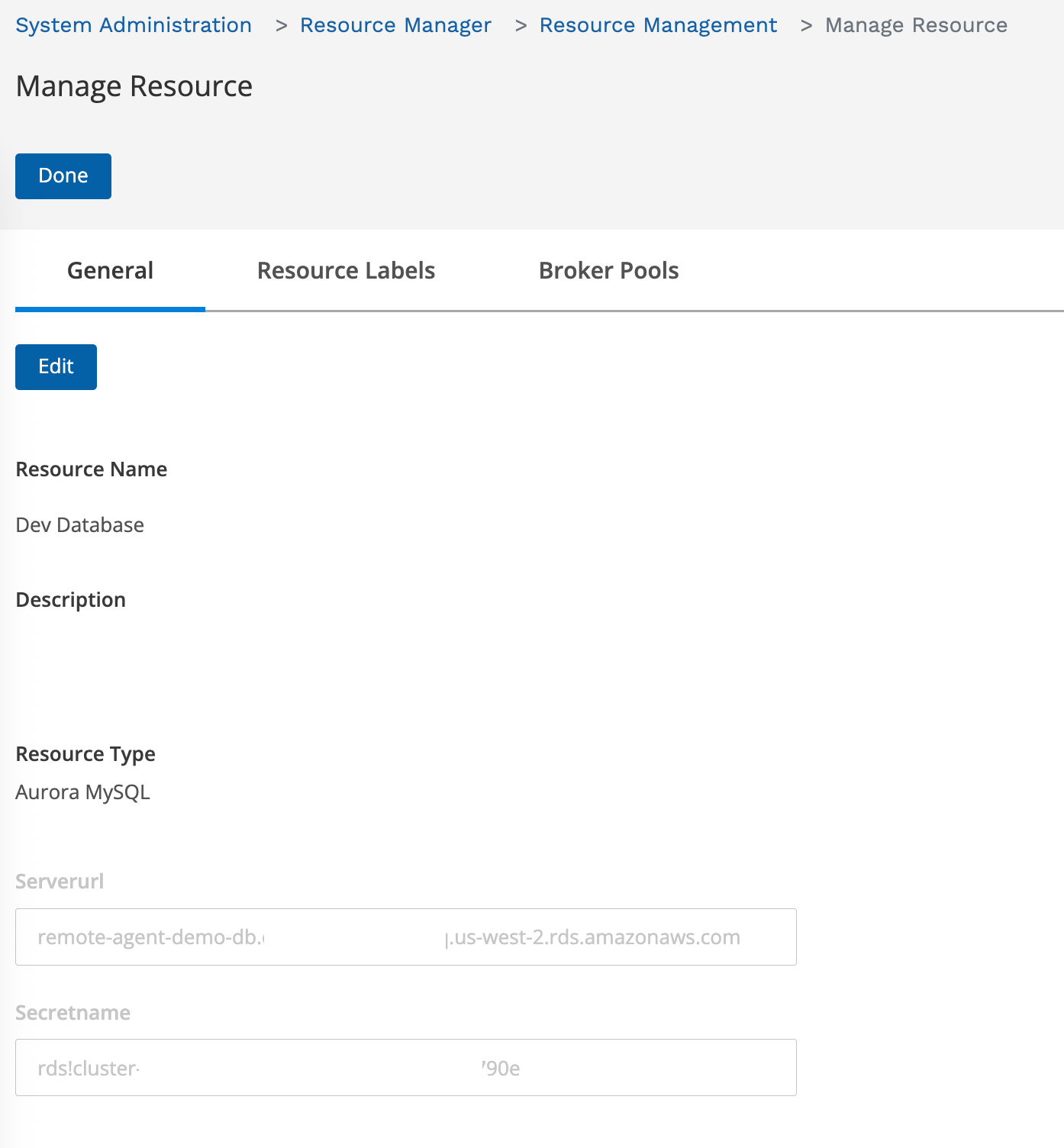Click the Aurora MySQL resource type value

tap(82, 792)
